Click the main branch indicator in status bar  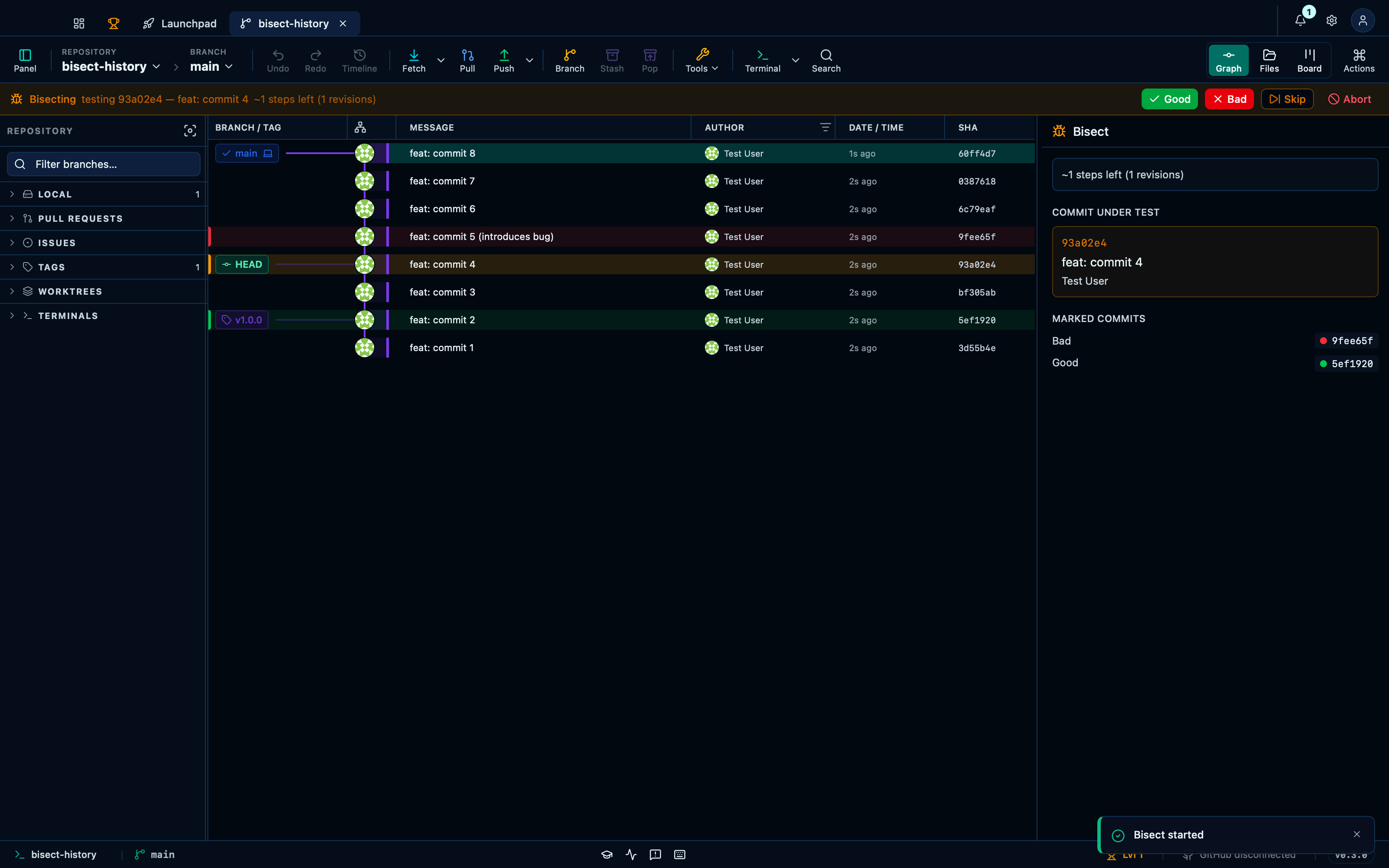click(155, 854)
